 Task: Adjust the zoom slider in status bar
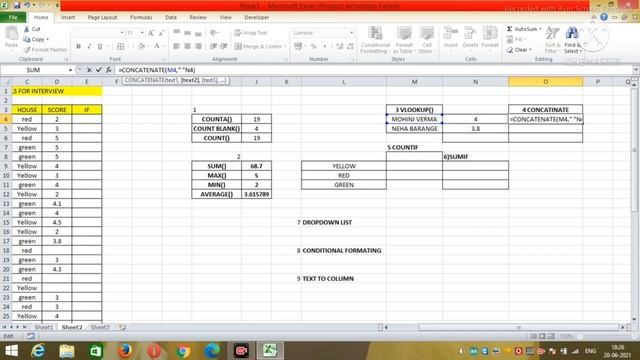point(580,336)
